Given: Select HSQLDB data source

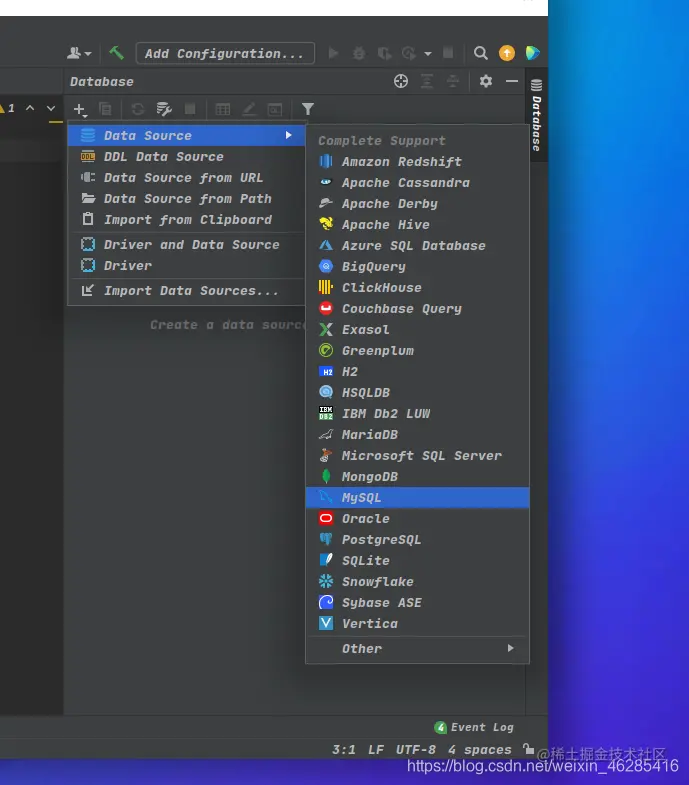Looking at the screenshot, I should pos(417,393).
